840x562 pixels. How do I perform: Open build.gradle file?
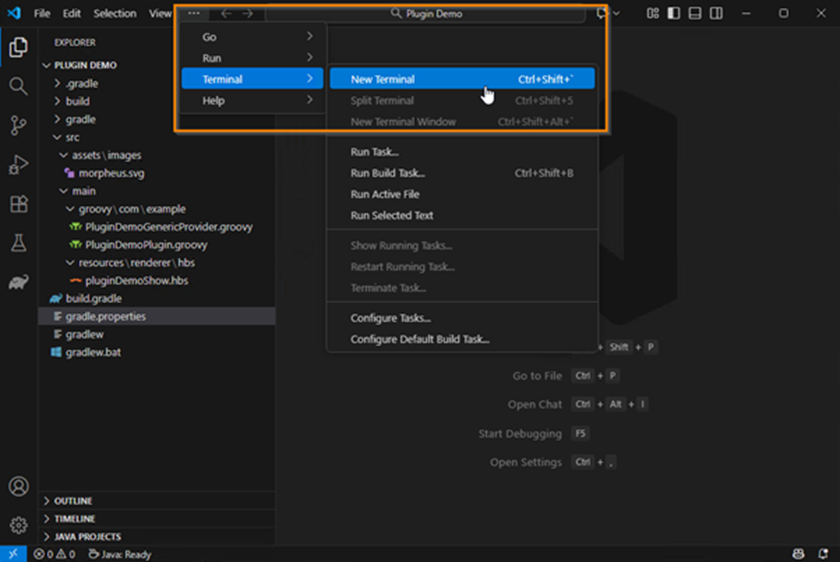157,298
